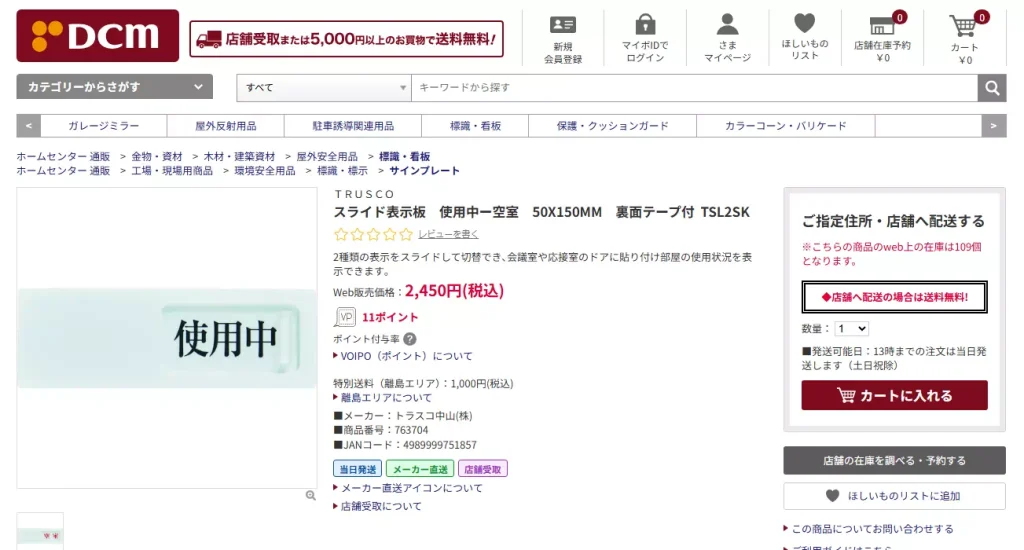Click the search magnifier button
Image resolution: width=1024 pixels, height=550 pixels.
click(991, 88)
